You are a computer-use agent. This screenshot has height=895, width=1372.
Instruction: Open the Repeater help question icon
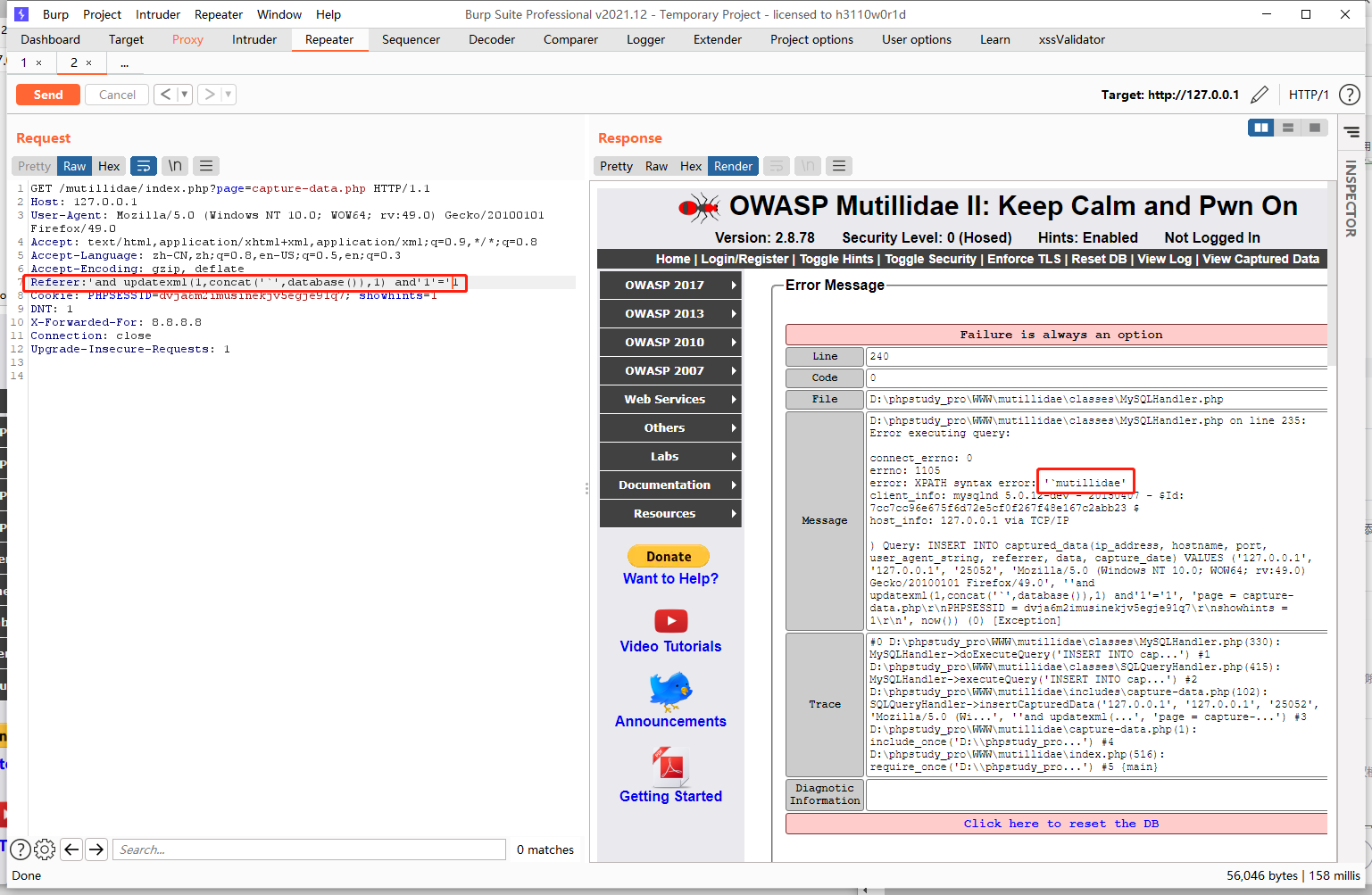(1350, 95)
